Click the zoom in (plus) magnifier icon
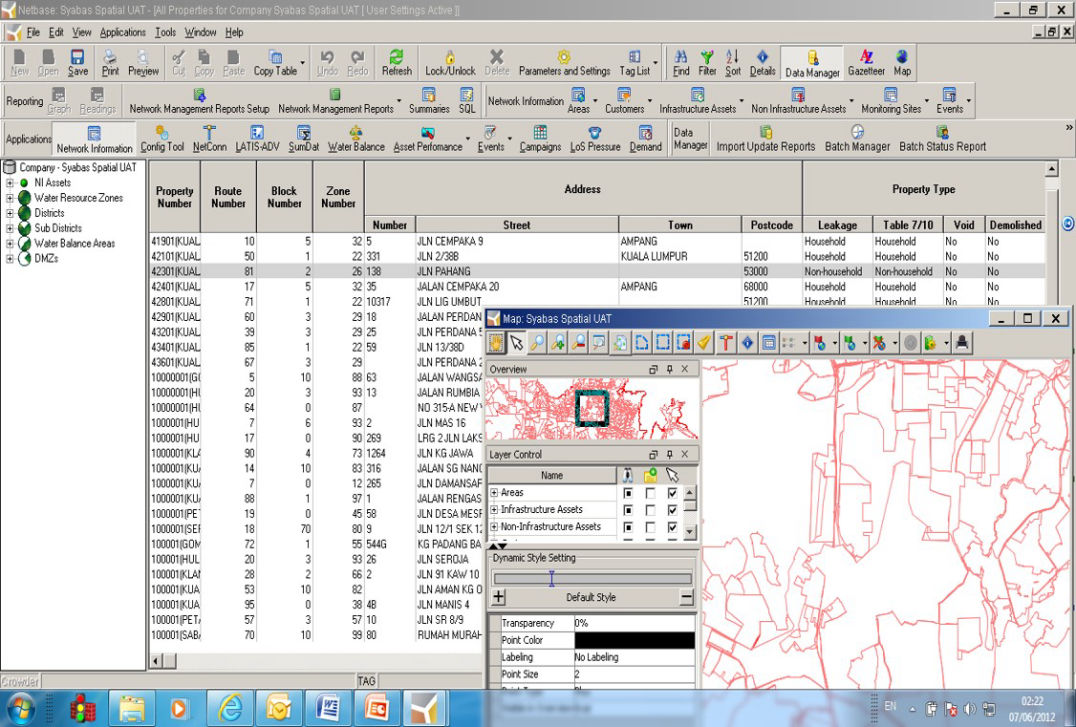Image resolution: width=1076 pixels, height=727 pixels. (558, 342)
